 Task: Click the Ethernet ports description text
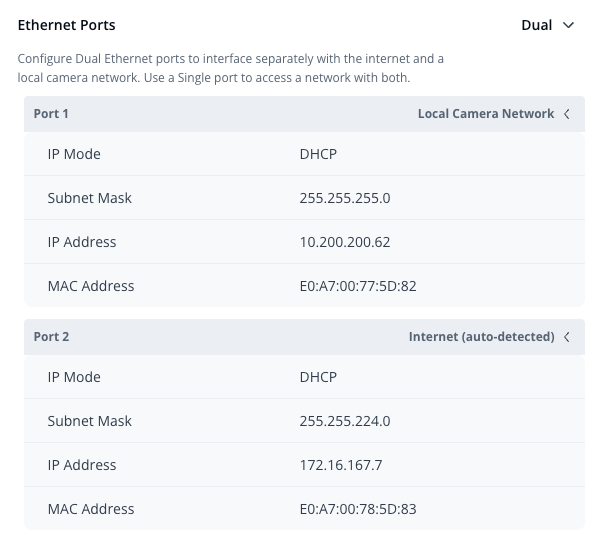(230, 68)
